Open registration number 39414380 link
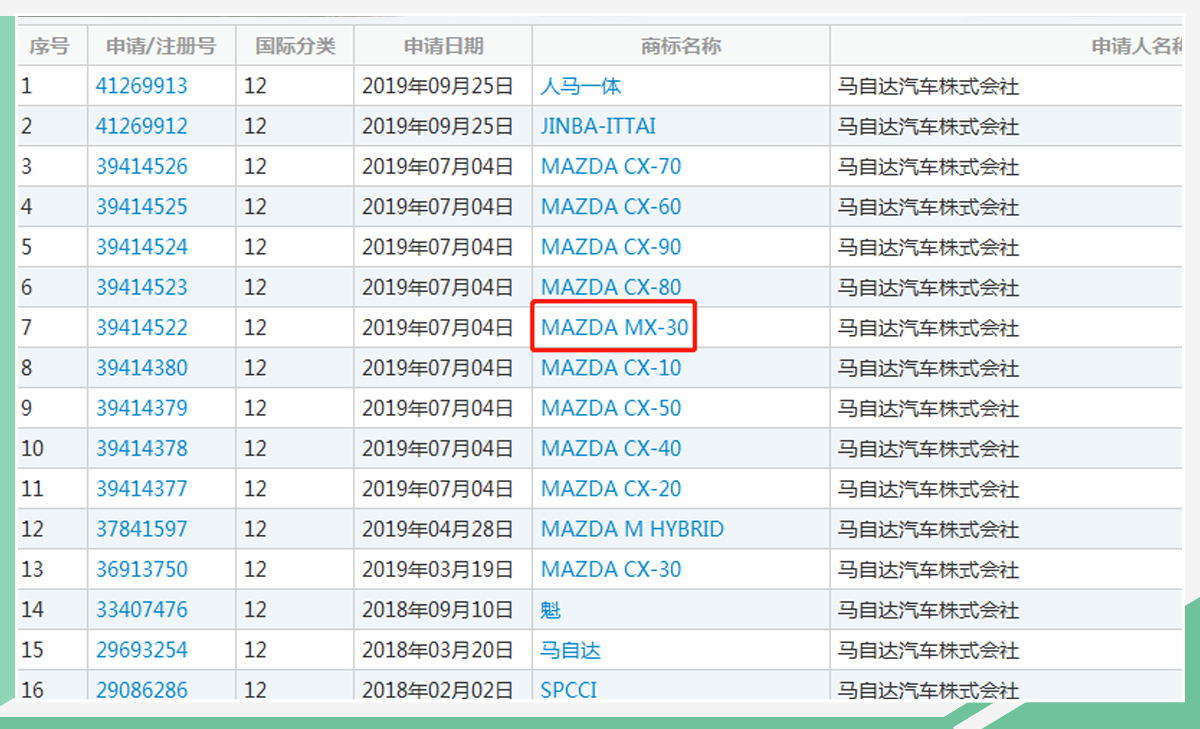Viewport: 1200px width, 729px height. (141, 368)
